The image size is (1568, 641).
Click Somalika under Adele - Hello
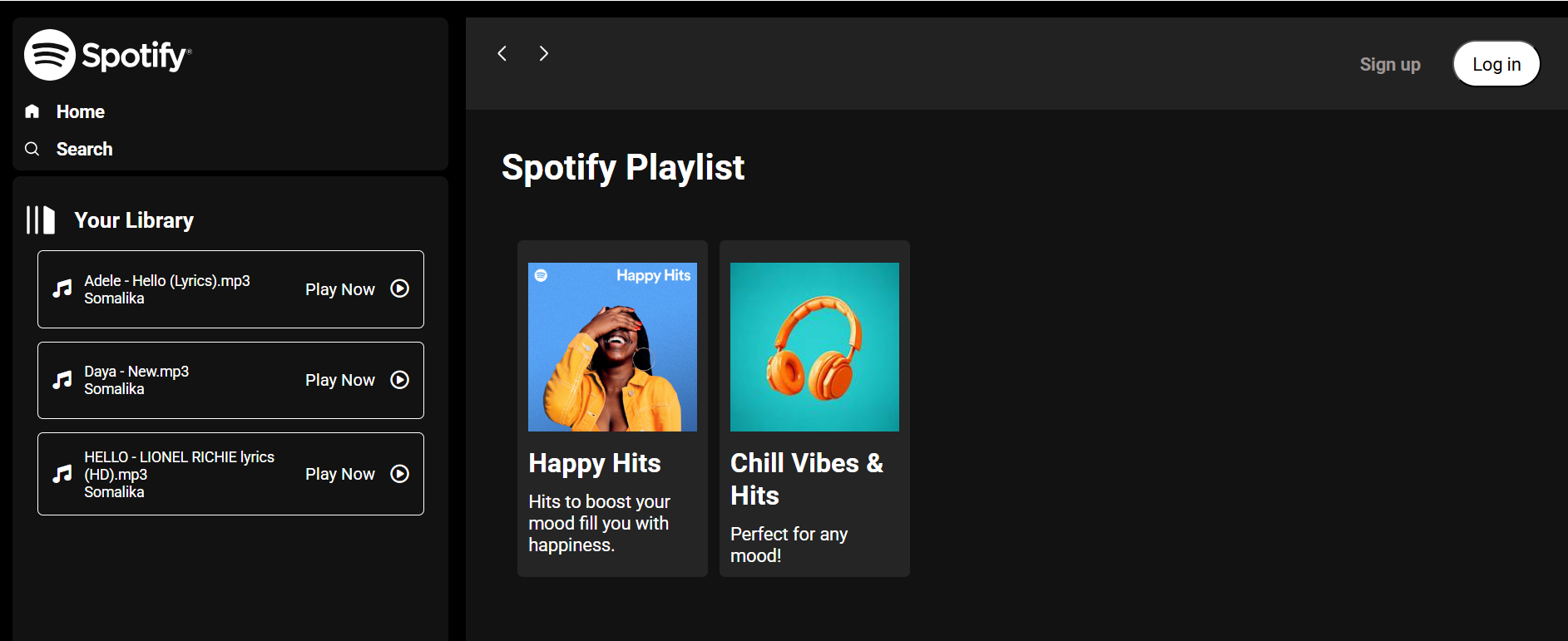114,298
